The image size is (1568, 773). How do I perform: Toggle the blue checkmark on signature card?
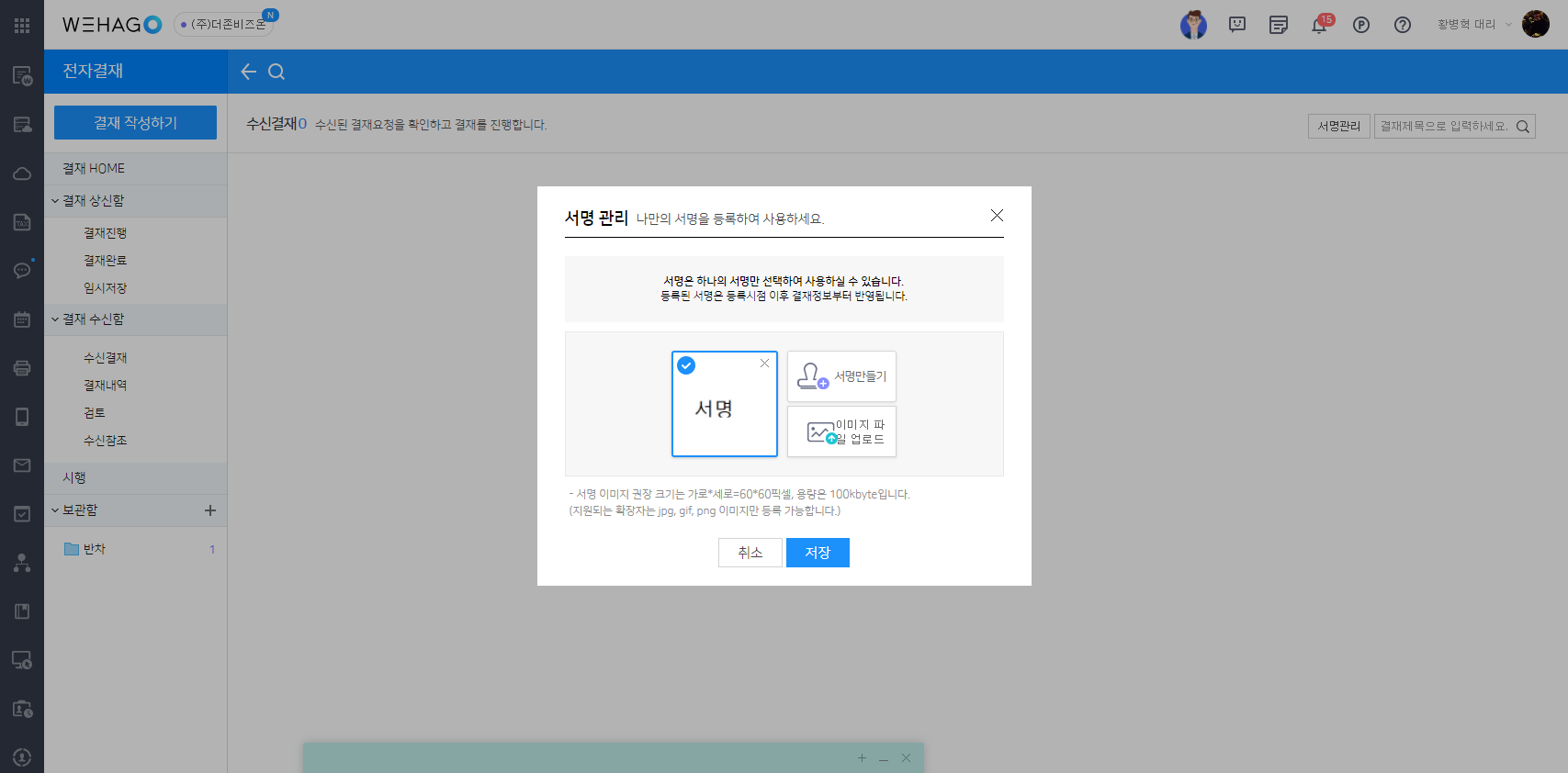[x=686, y=365]
